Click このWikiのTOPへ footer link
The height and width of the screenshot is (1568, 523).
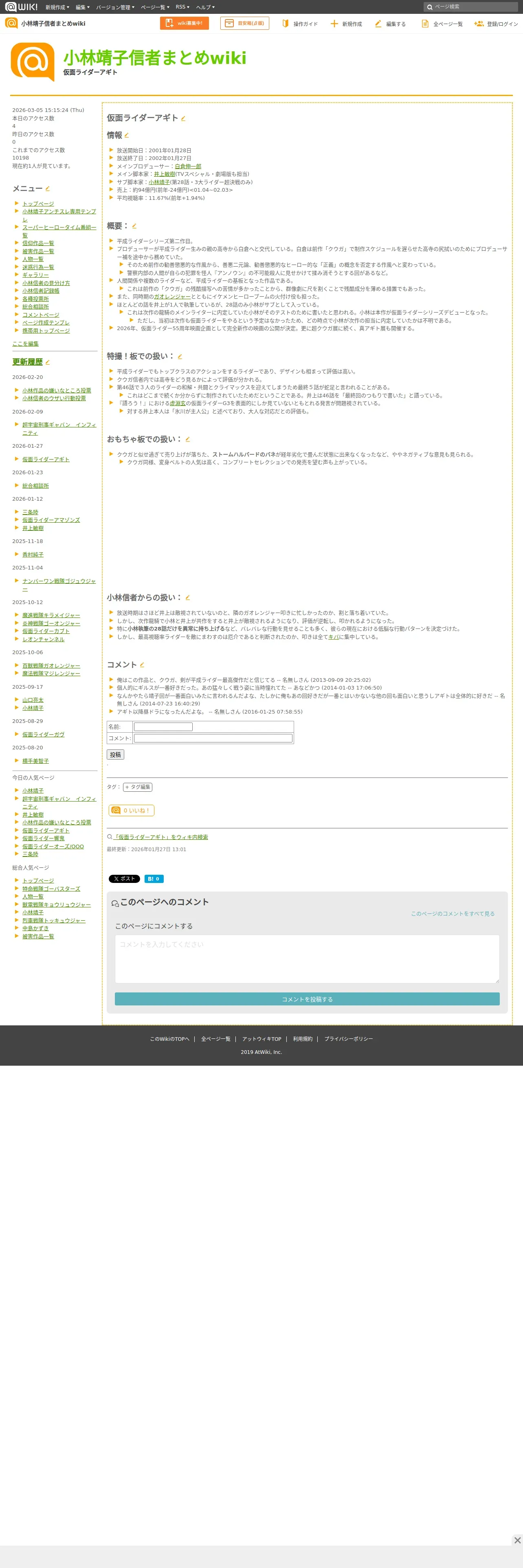(170, 1039)
